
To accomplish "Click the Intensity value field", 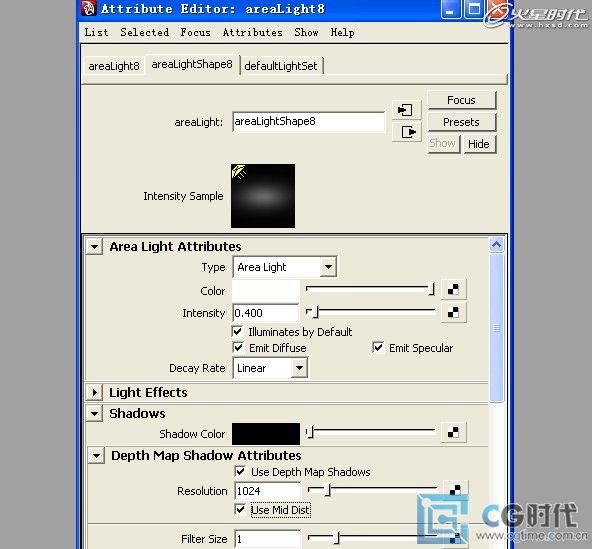I will click(x=265, y=313).
